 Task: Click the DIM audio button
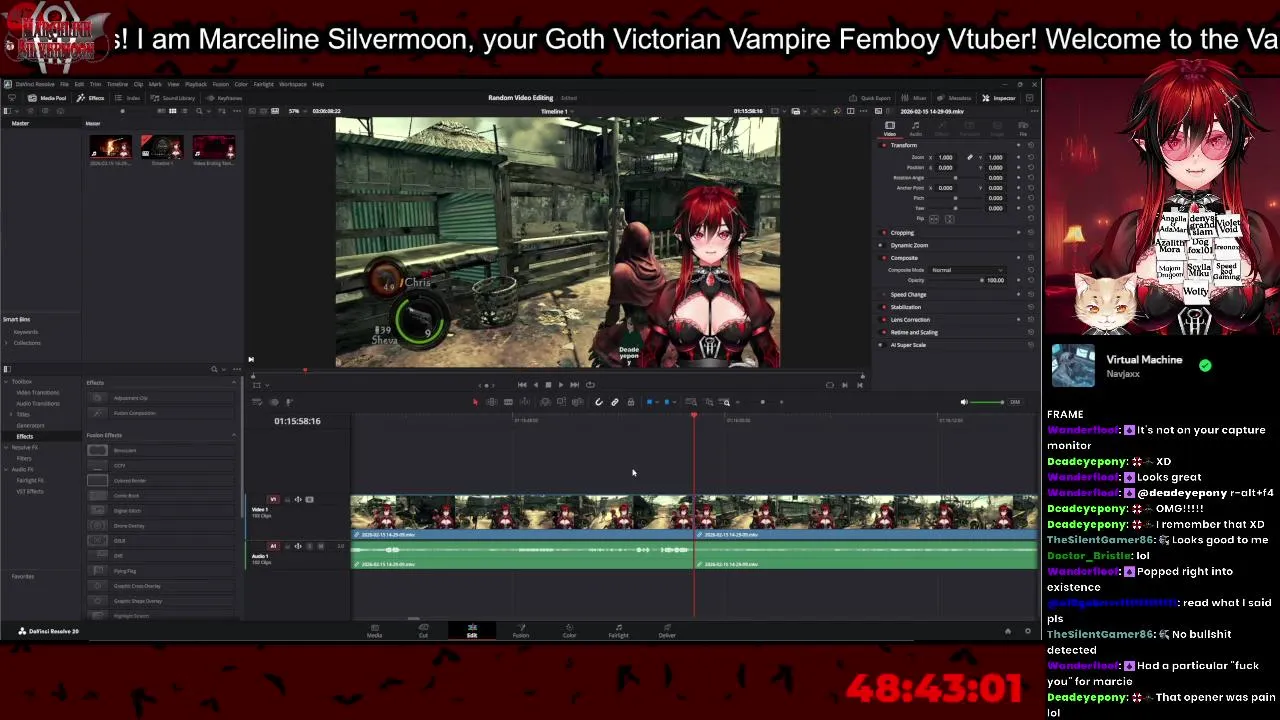[x=1015, y=402]
